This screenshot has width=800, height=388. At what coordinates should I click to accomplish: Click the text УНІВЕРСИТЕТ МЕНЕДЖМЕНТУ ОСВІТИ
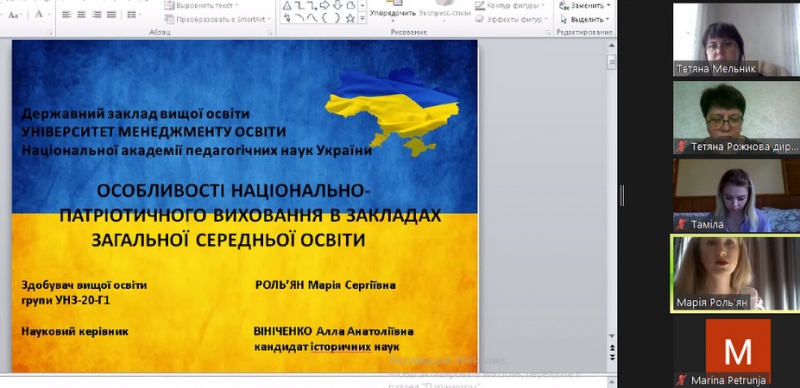click(154, 132)
